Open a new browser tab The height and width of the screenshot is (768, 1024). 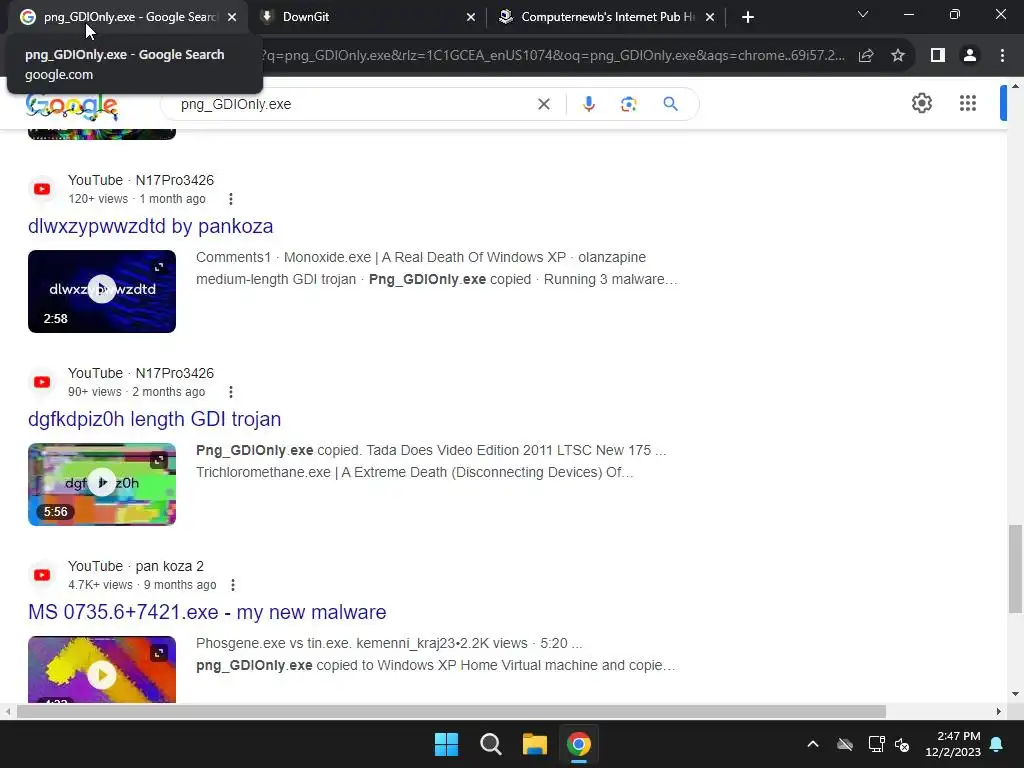click(748, 18)
